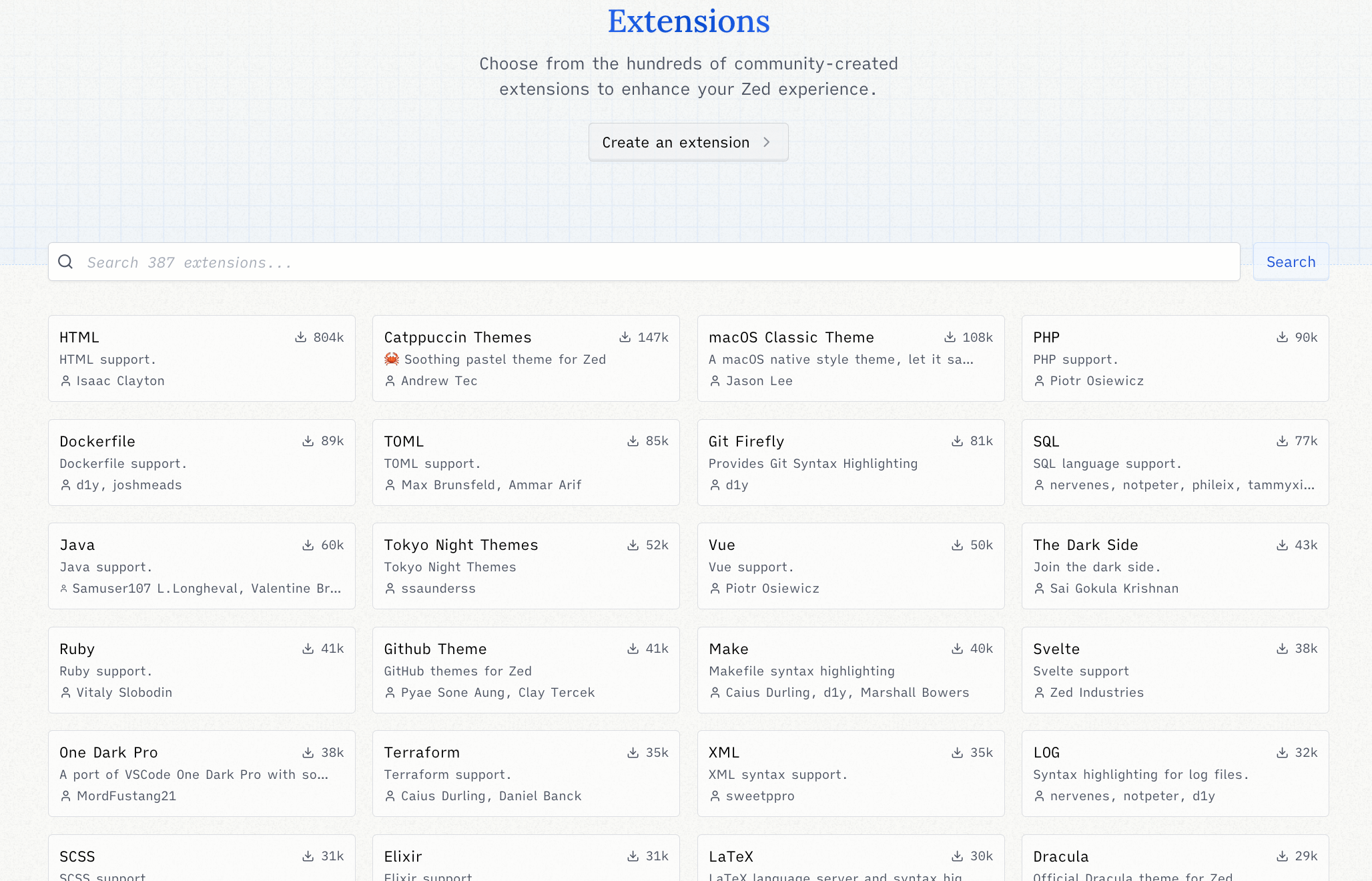Click the download icon next to 43k
The height and width of the screenshot is (881, 1372).
[x=1283, y=545]
